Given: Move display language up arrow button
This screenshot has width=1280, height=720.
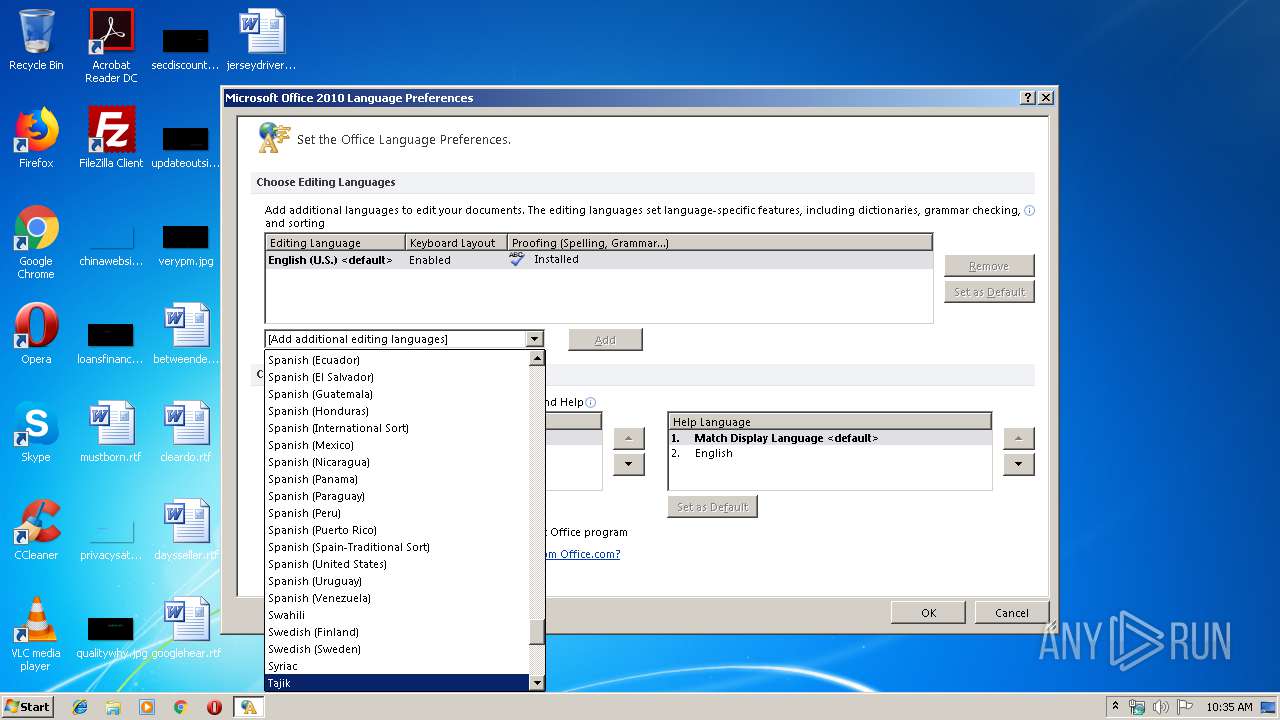Looking at the screenshot, I should click(628, 438).
